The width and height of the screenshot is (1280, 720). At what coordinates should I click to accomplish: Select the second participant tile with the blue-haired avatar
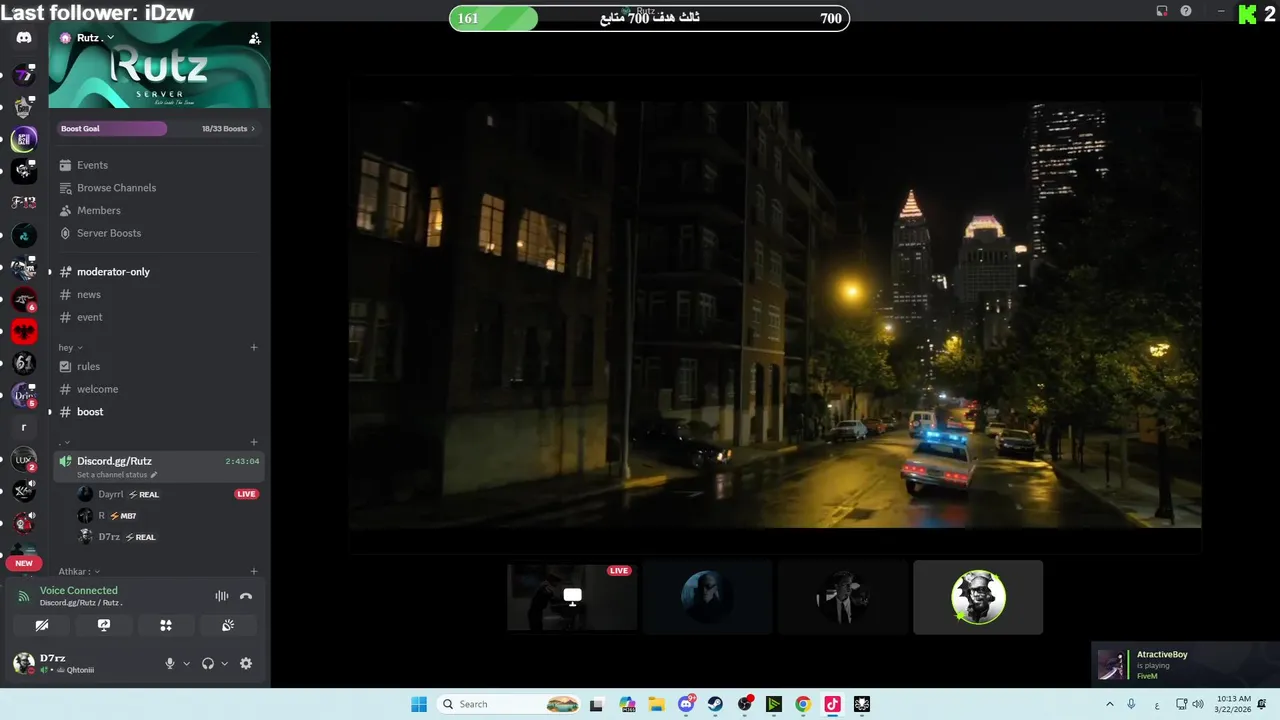(x=707, y=597)
